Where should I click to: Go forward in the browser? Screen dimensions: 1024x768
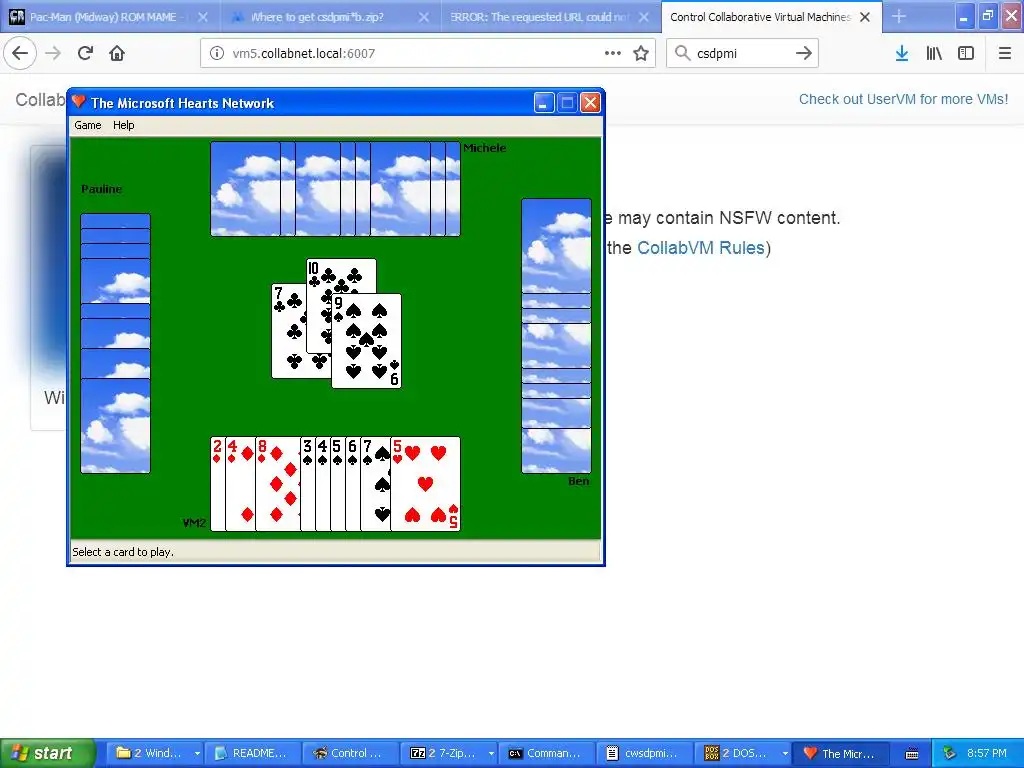[x=53, y=54]
